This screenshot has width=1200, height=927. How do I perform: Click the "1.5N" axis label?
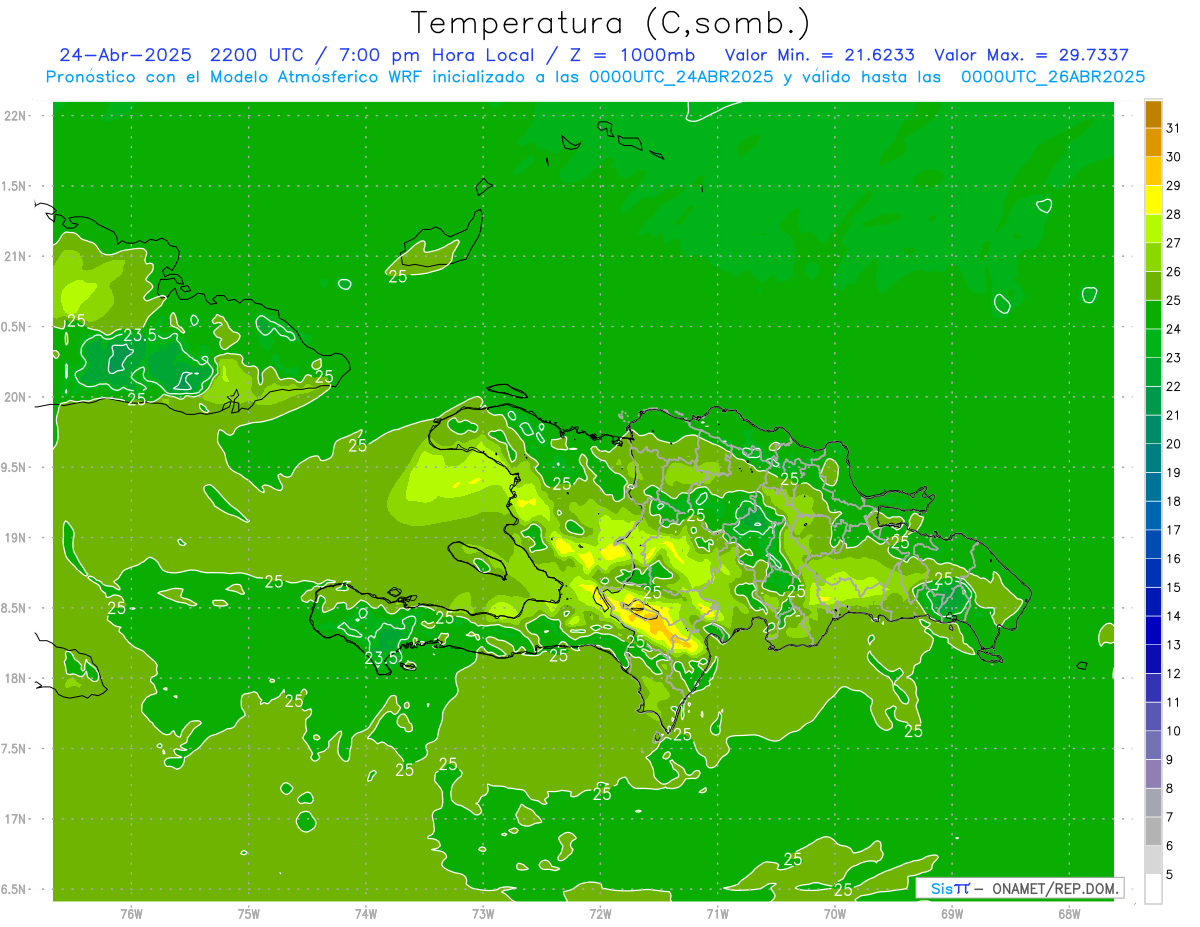pos(14,187)
